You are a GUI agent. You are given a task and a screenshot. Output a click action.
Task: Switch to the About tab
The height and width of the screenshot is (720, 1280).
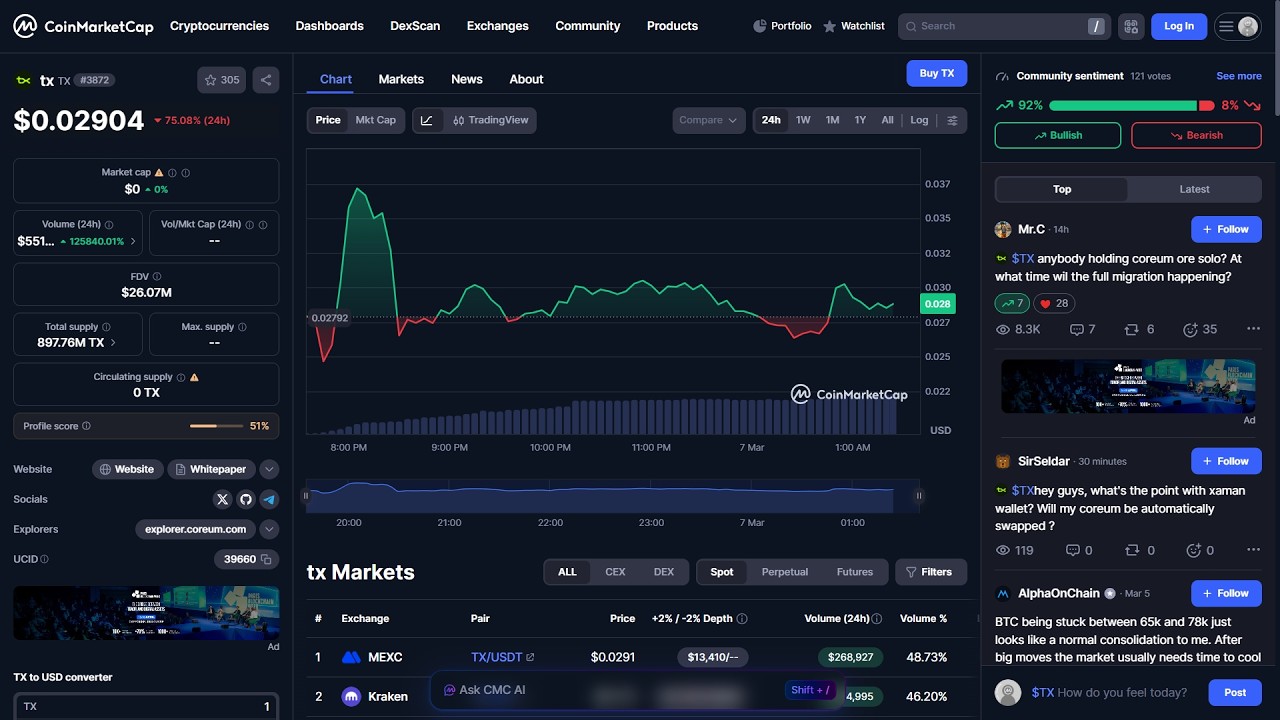pyautogui.click(x=526, y=79)
